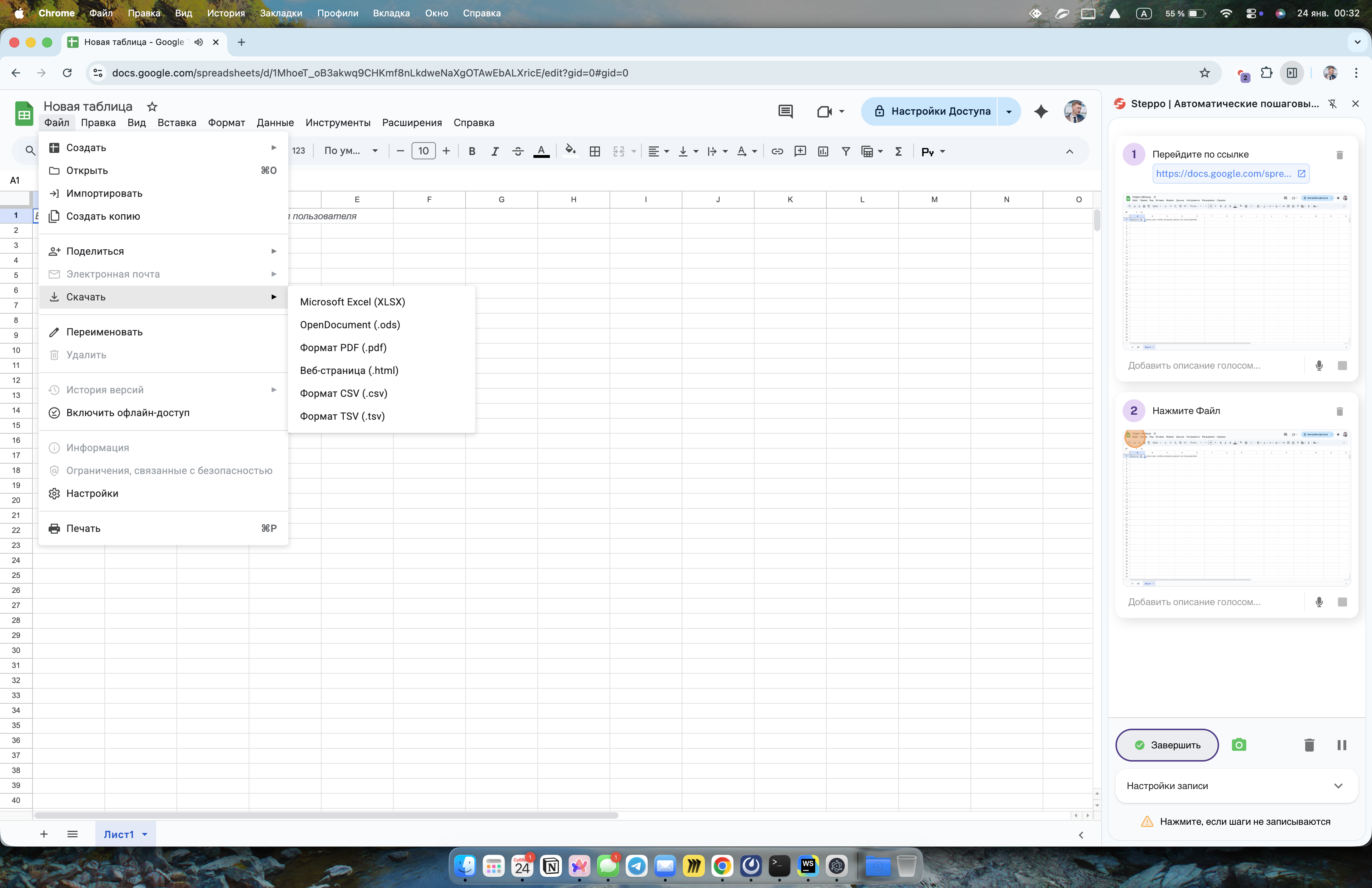Toggle italic formatting
Image resolution: width=1372 pixels, height=888 pixels.
pyautogui.click(x=494, y=151)
